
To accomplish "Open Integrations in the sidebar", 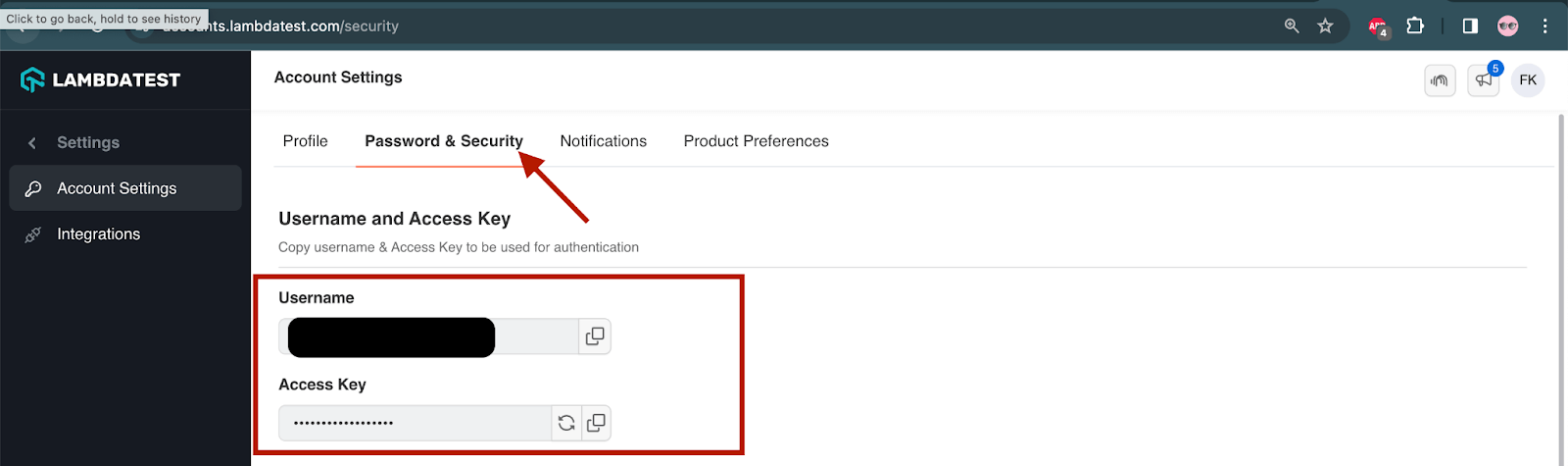I will coord(98,234).
